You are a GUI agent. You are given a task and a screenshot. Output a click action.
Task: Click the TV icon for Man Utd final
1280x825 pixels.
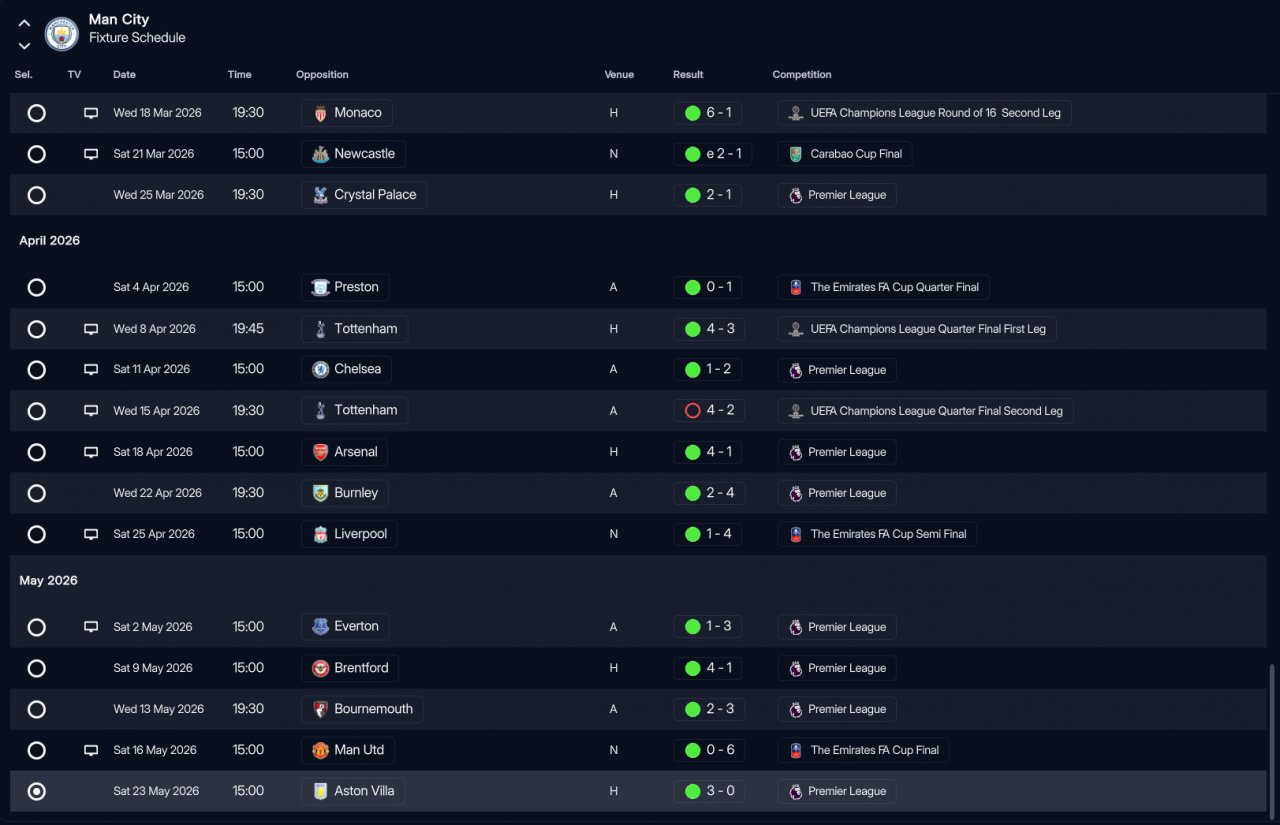pyautogui.click(x=91, y=750)
